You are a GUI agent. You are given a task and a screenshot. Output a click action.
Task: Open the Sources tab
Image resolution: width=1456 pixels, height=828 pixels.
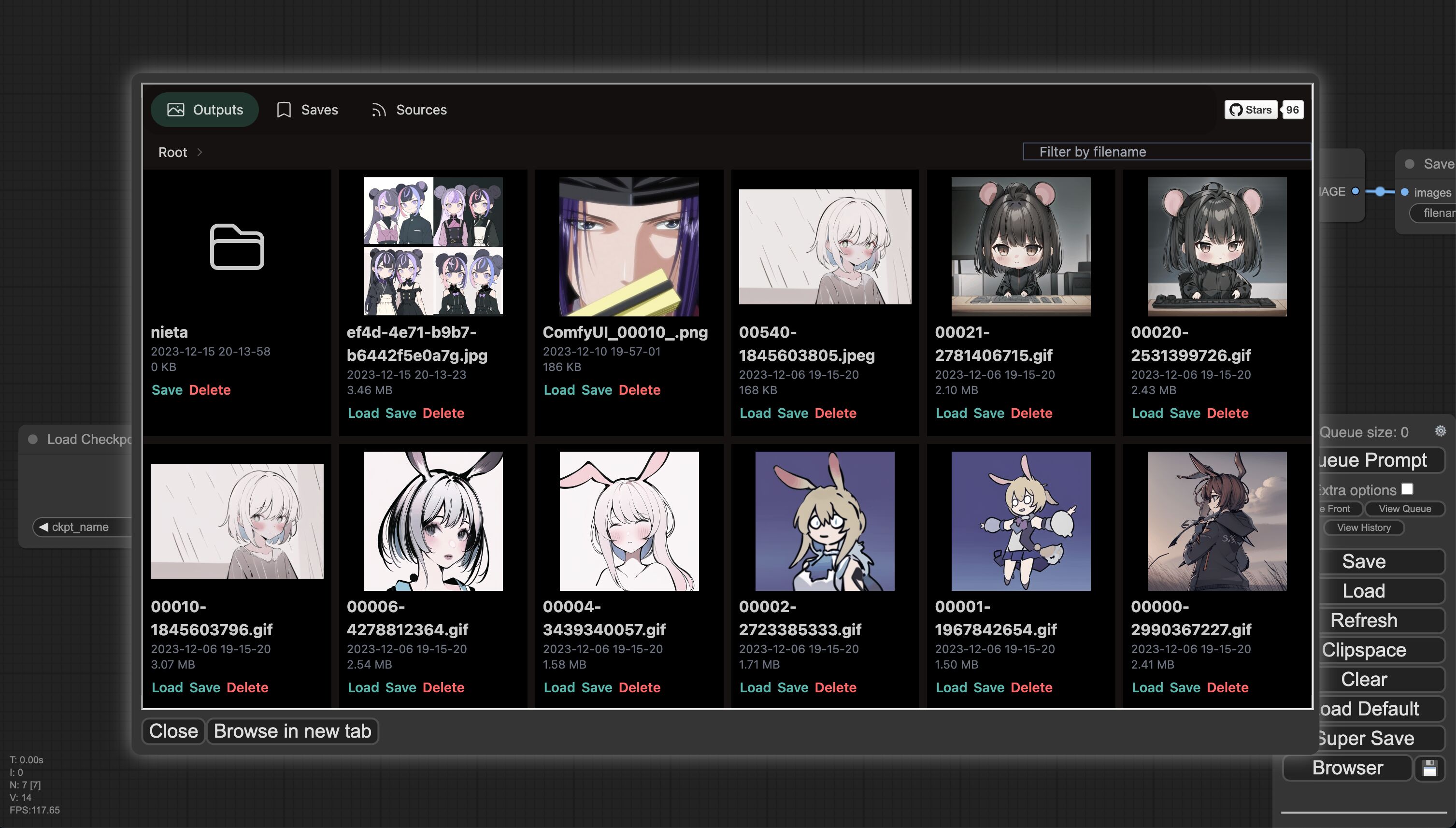(x=409, y=110)
